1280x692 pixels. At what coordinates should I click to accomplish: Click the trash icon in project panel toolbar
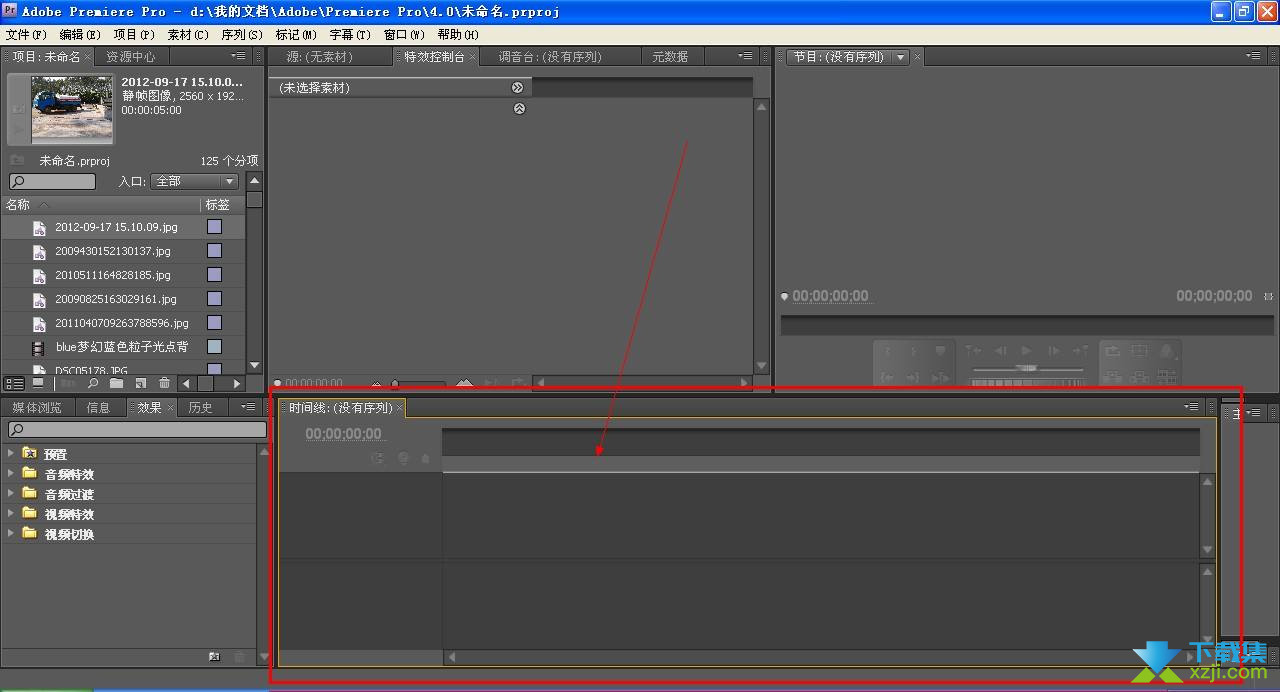(x=164, y=383)
